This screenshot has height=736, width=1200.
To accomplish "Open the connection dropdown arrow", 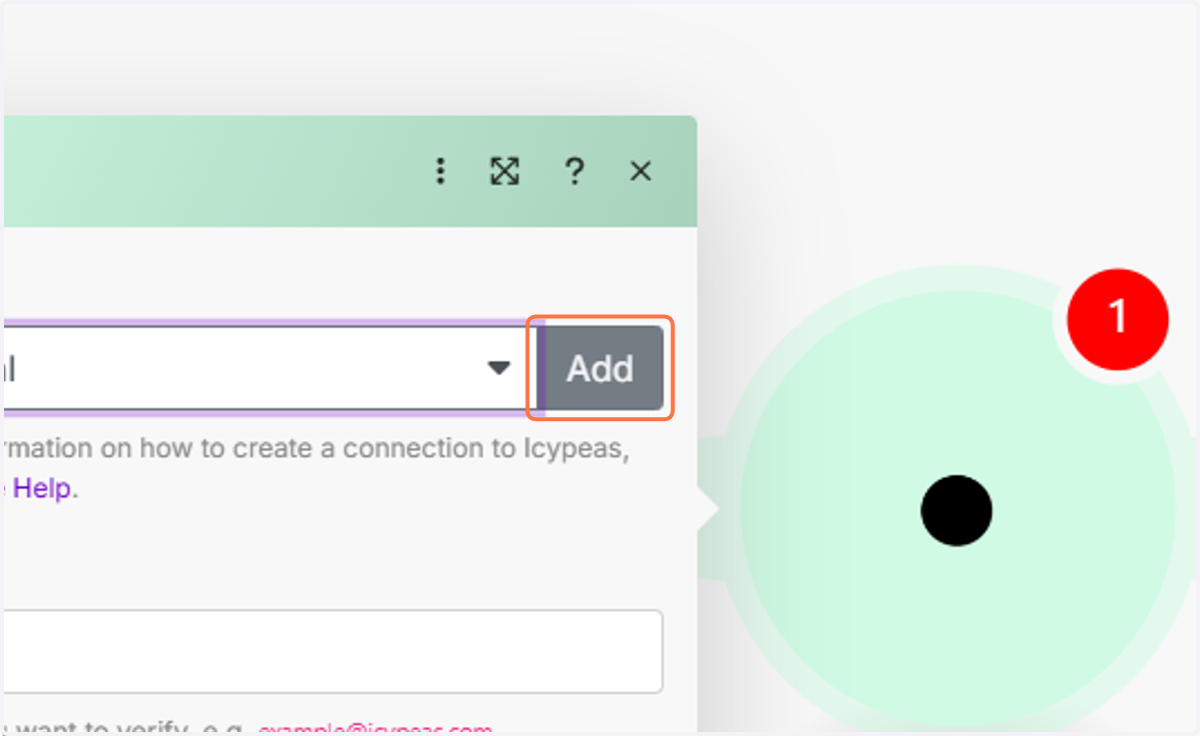I will pyautogui.click(x=498, y=368).
